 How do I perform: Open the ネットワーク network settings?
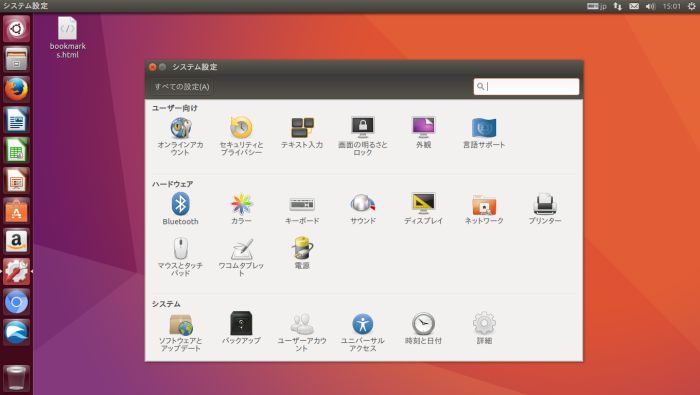[x=484, y=209]
